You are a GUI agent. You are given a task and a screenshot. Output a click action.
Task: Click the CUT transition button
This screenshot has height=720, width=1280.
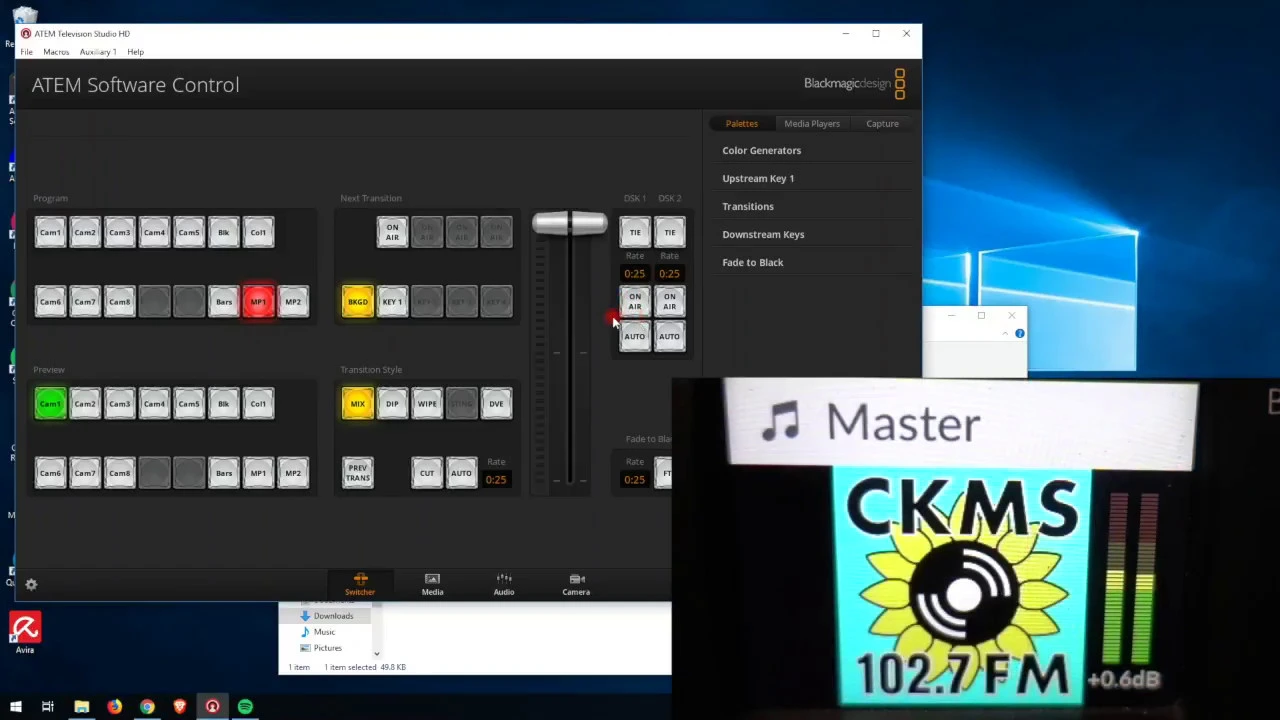coord(427,473)
